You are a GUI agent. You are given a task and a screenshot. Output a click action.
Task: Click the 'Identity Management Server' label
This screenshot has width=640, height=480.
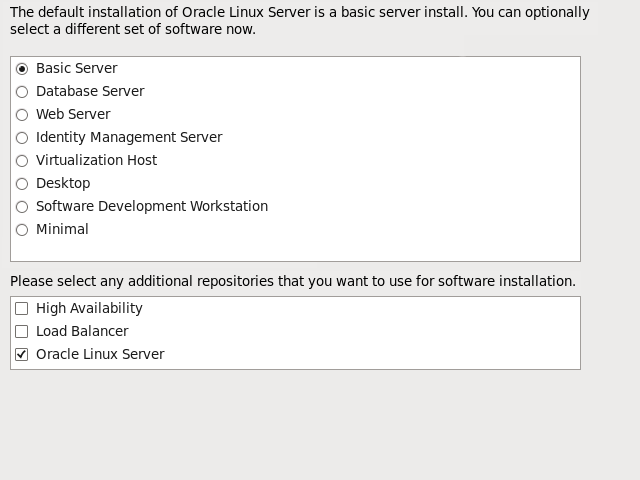click(129, 137)
